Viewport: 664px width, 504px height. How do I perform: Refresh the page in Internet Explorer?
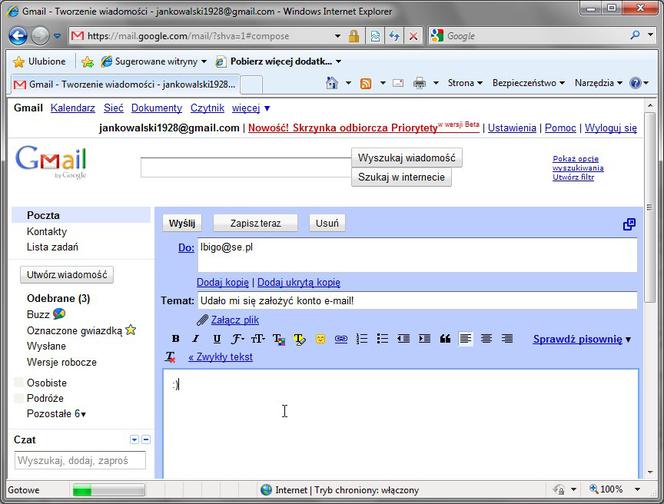(x=394, y=36)
